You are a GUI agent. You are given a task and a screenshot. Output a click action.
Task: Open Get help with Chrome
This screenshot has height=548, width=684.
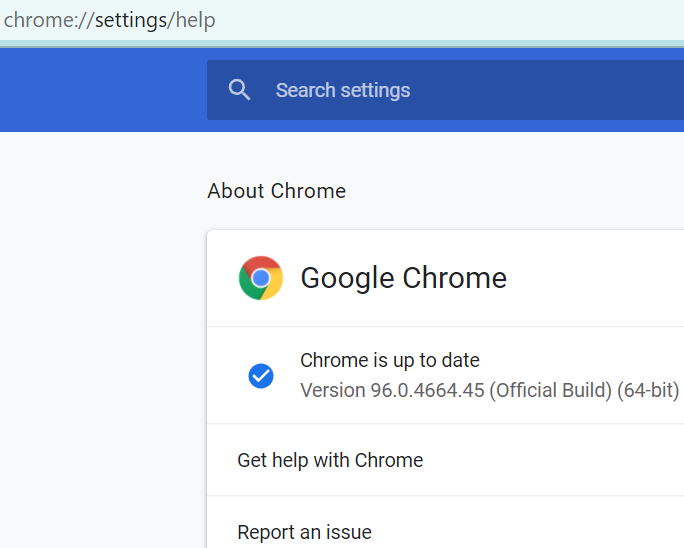point(330,460)
